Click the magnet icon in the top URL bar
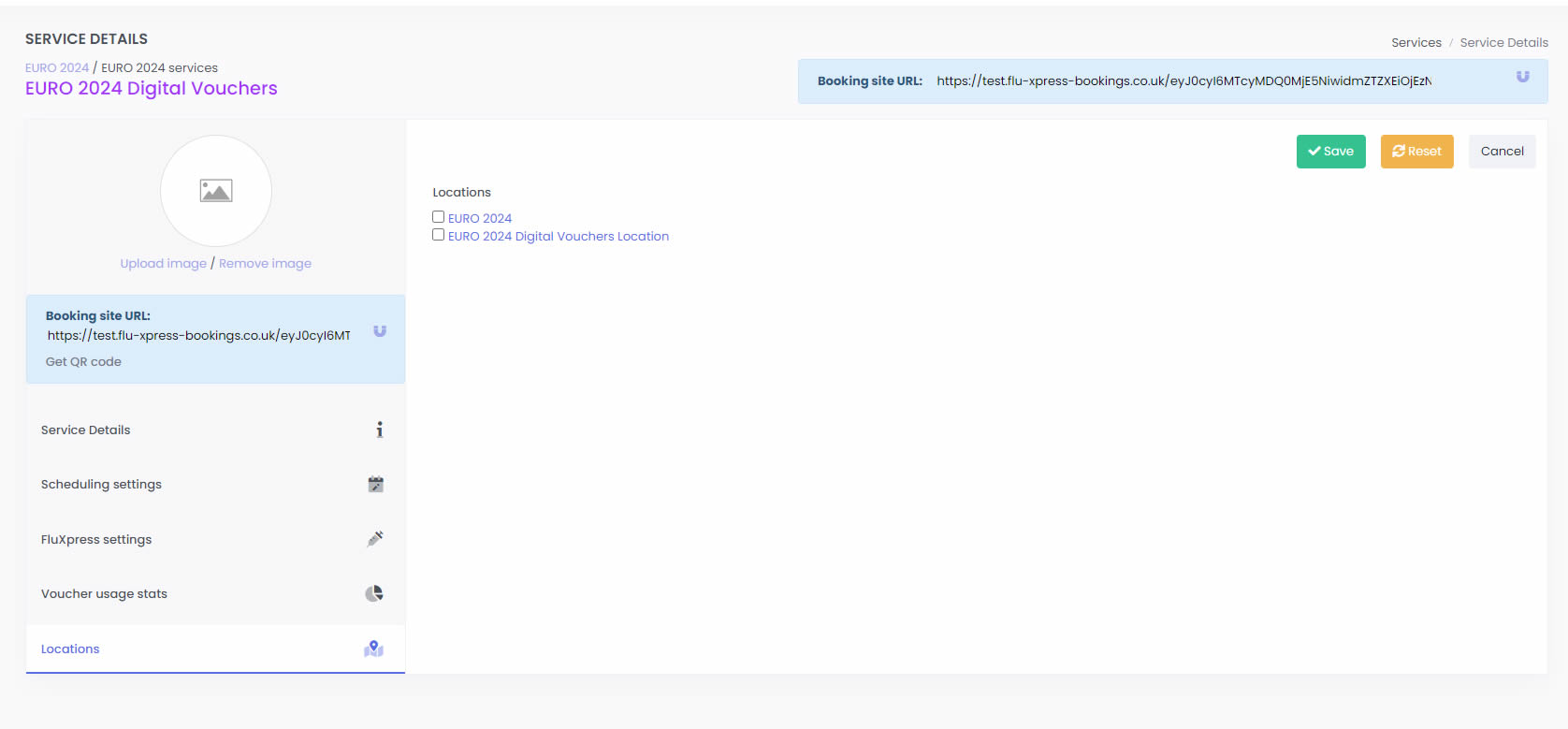This screenshot has height=729, width=1568. [x=1522, y=77]
